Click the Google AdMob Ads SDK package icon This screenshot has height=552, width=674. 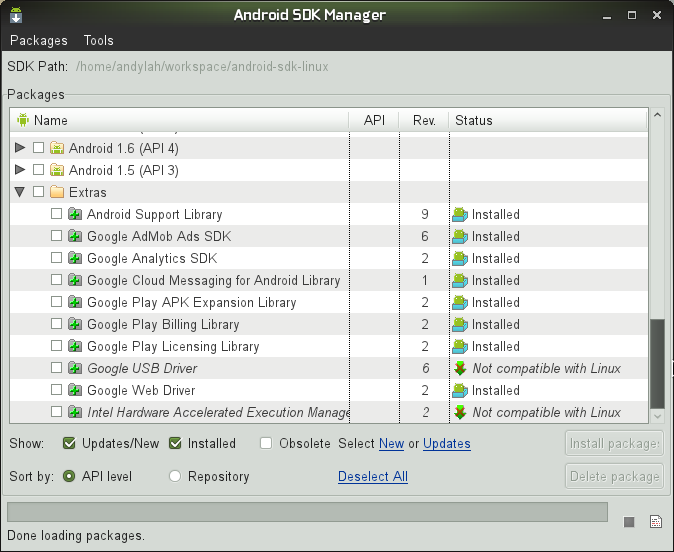(75, 236)
